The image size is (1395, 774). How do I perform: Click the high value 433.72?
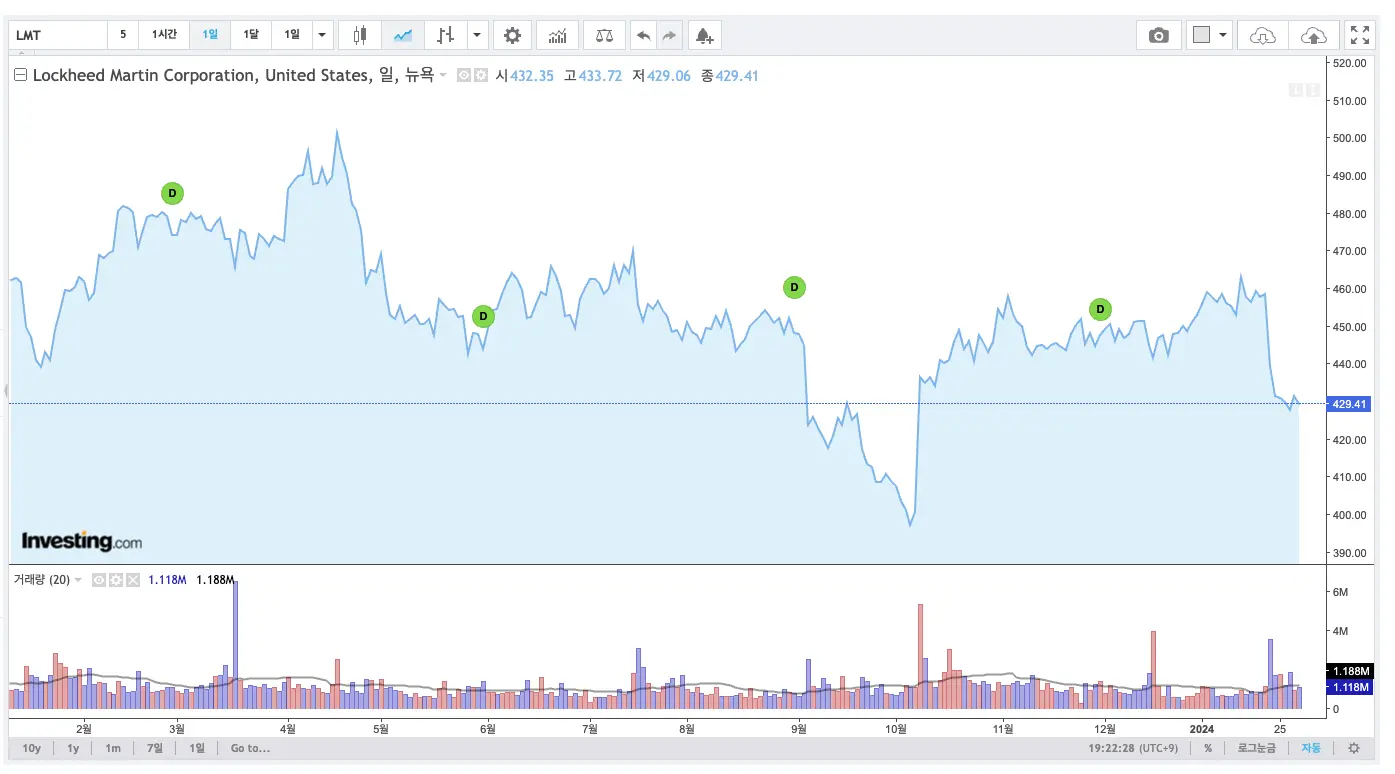click(600, 75)
